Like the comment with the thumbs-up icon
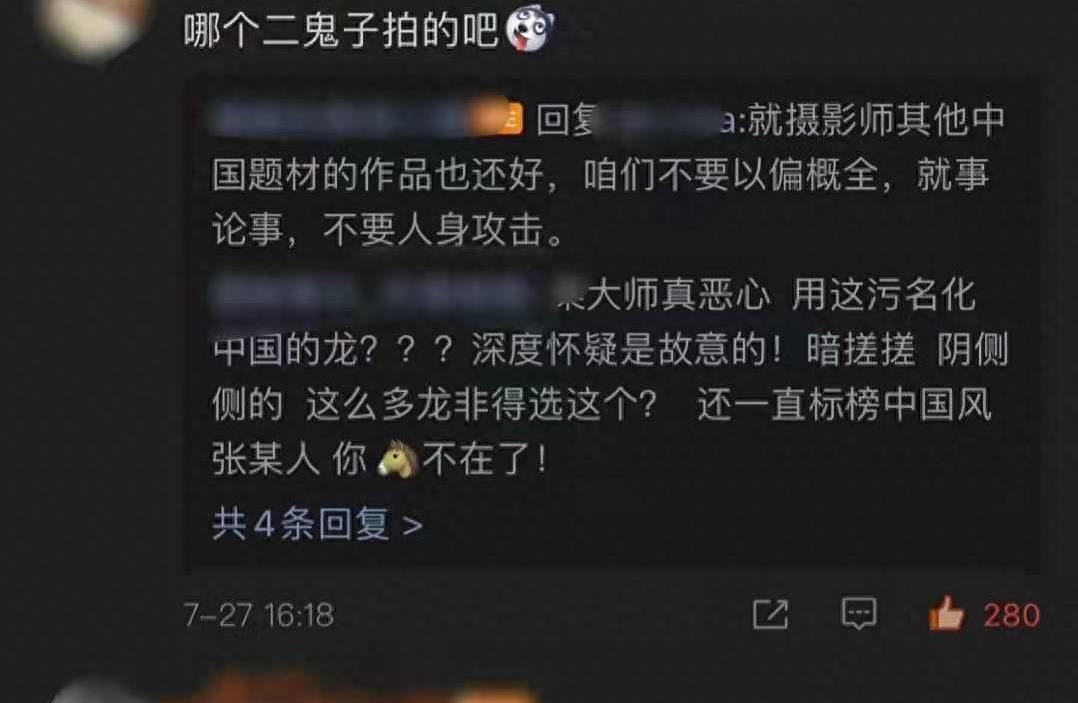Viewport: 1078px width, 703px height. pyautogui.click(x=946, y=613)
